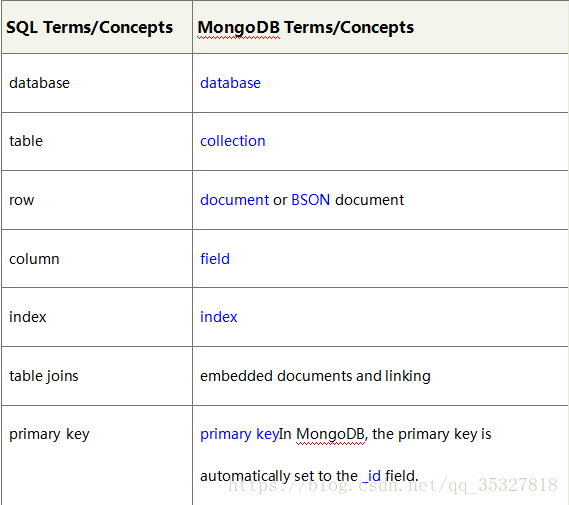Open the blue database link
Viewport: 569px width, 505px height.
pos(230,83)
